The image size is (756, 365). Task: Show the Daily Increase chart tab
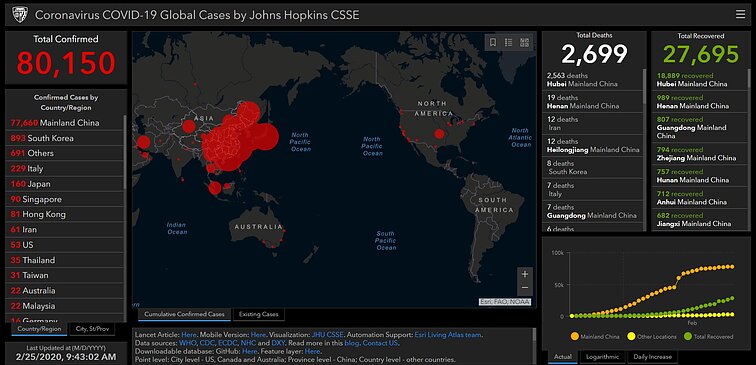pos(652,357)
